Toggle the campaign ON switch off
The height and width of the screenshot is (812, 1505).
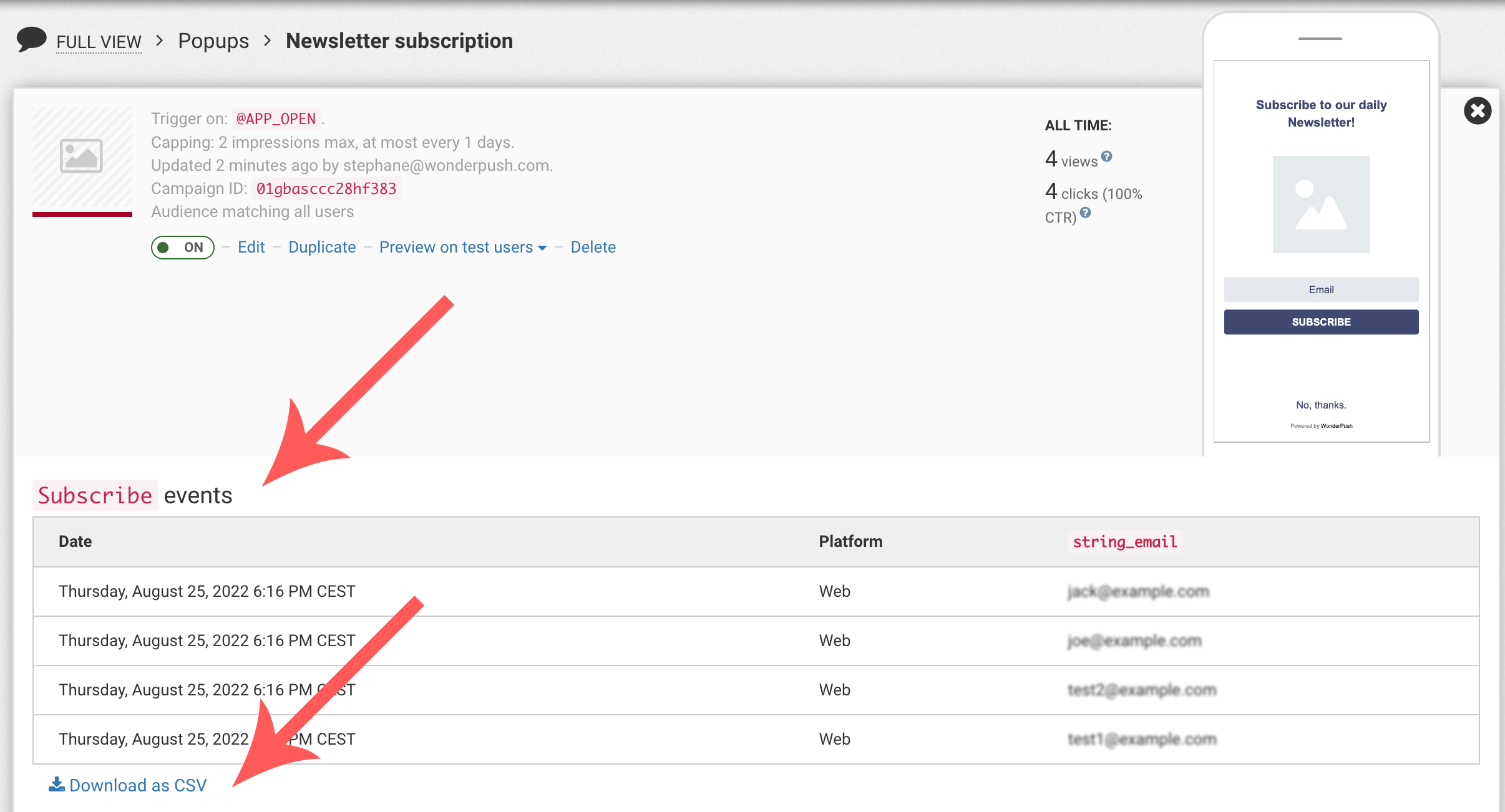tap(182, 248)
